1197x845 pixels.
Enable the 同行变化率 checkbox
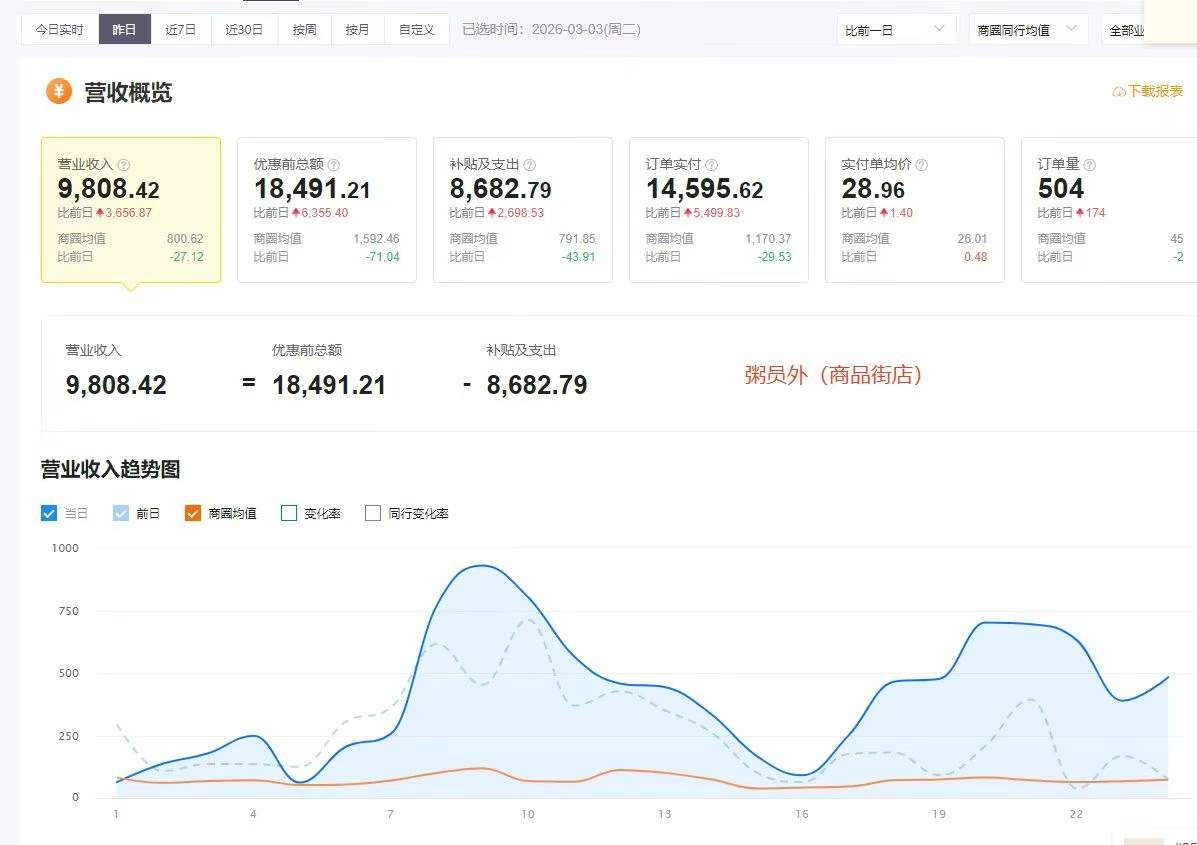click(x=373, y=513)
